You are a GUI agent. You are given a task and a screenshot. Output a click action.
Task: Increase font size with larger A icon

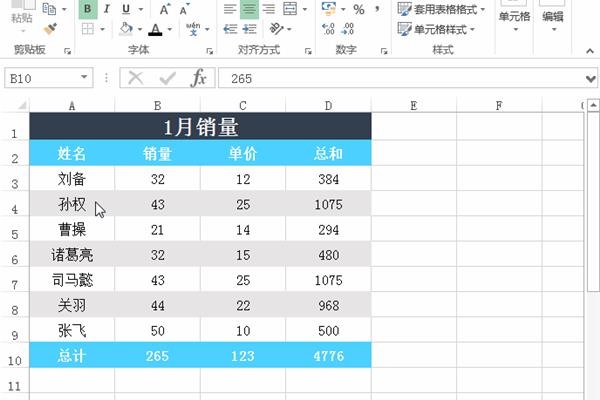[x=165, y=9]
